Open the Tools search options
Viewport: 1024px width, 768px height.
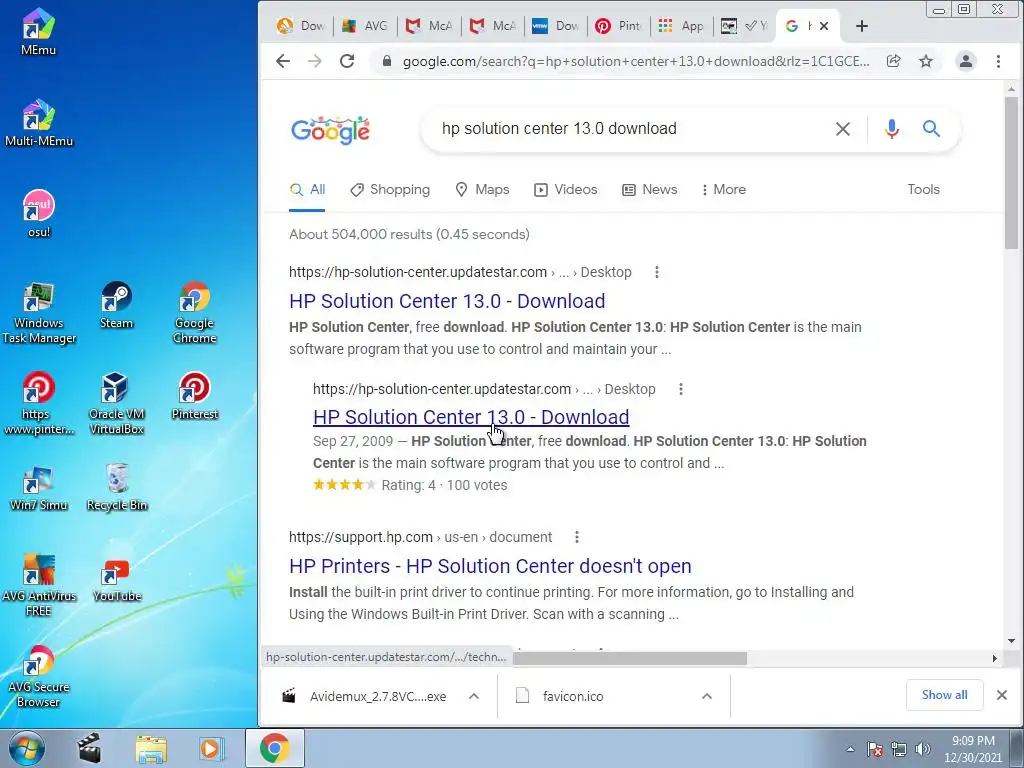click(923, 189)
